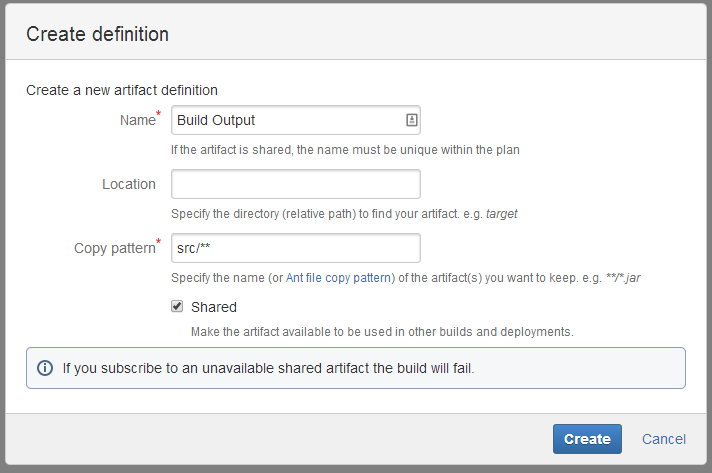Click the Name field label

(137, 120)
